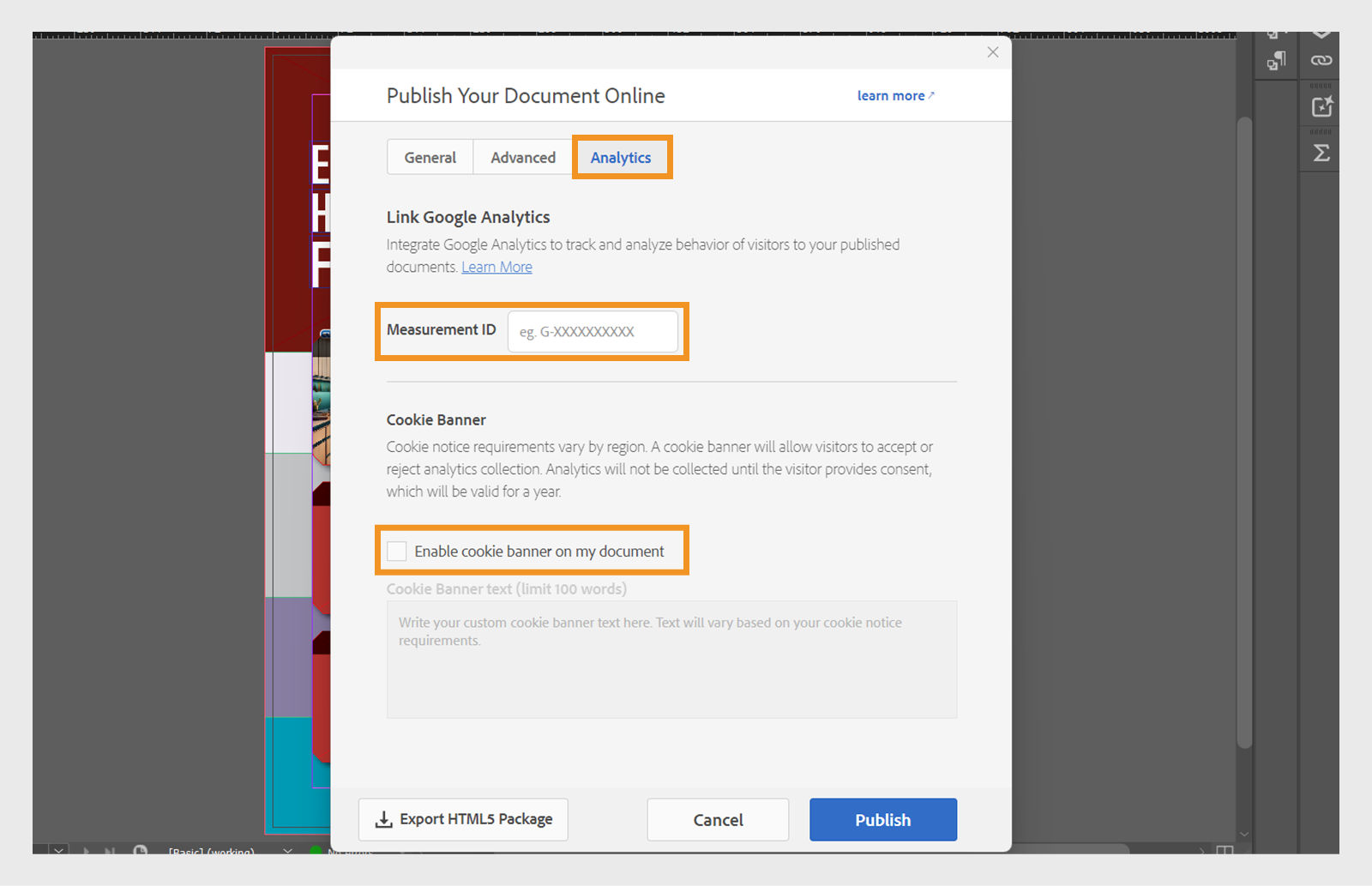
Task: Open the Sigma panel in the right sidebar
Action: pos(1320,152)
